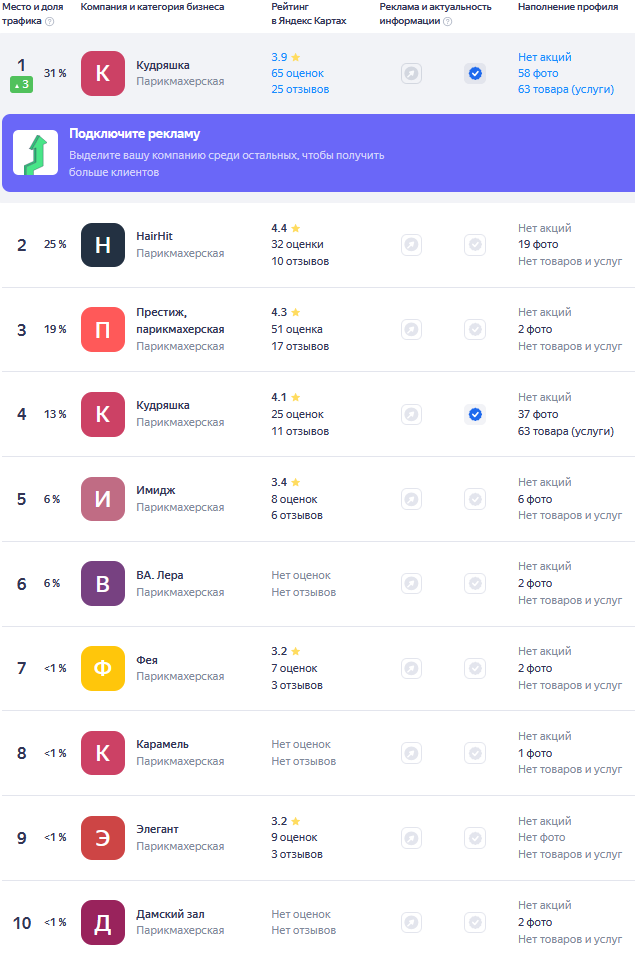Screen dimensions: 635x960
Task: Click the advertising icon in Дамский зал row
Action: [x=411, y=923]
